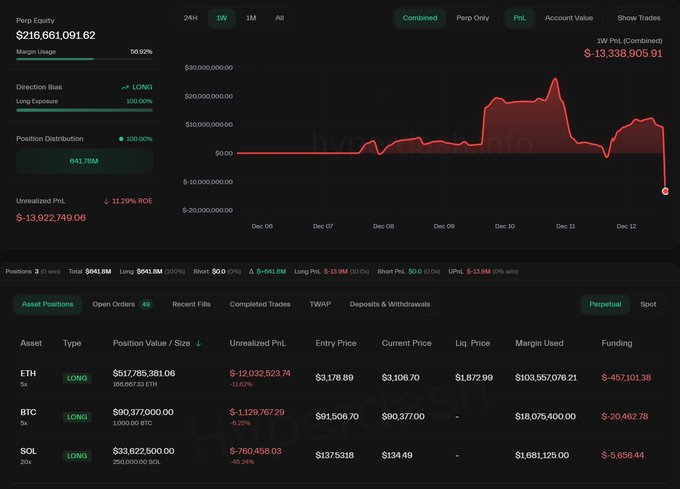
Task: Select the 24H time range
Action: pyautogui.click(x=190, y=18)
